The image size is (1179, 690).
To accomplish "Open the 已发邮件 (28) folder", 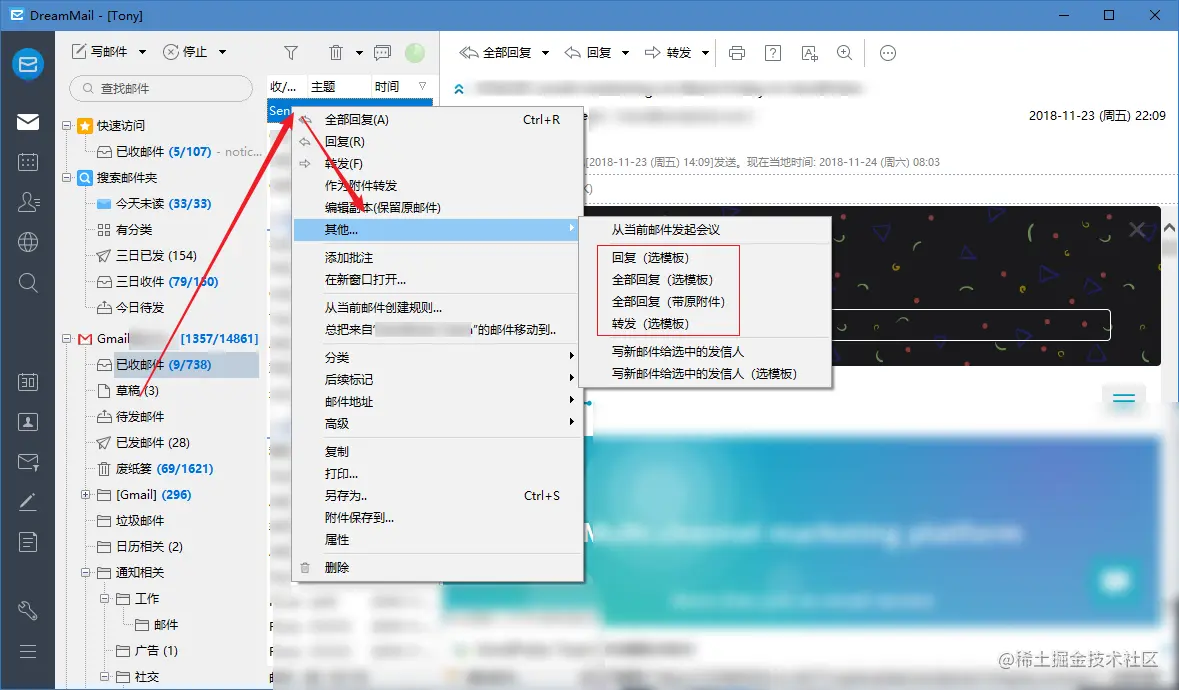I will [x=144, y=443].
